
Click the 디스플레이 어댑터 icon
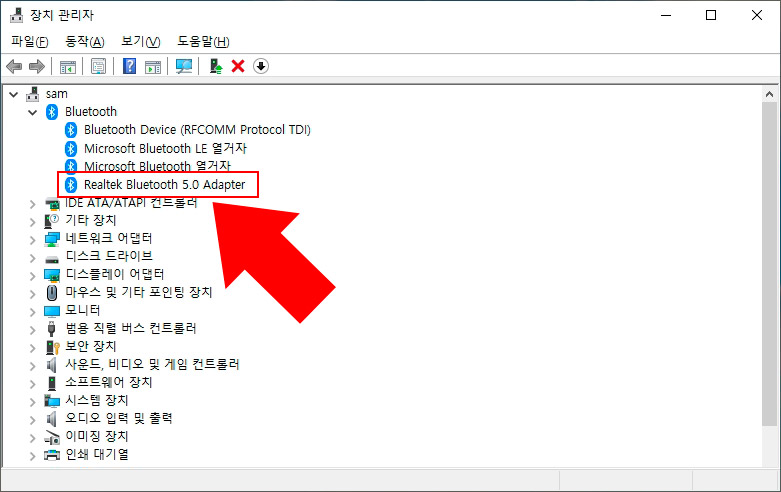pyautogui.click(x=52, y=275)
